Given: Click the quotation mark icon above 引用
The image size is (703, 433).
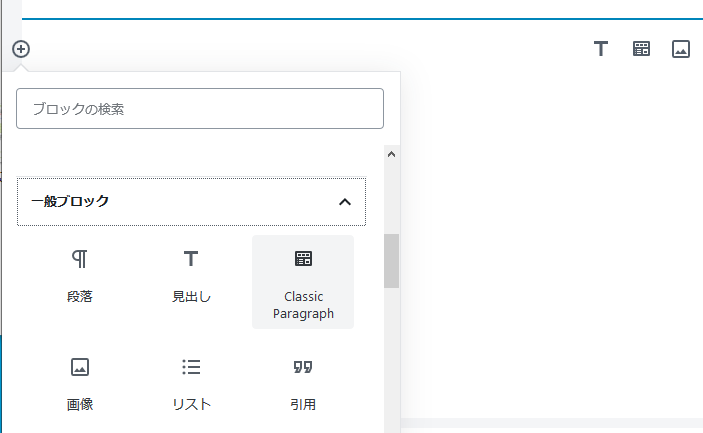Looking at the screenshot, I should pyautogui.click(x=303, y=367).
